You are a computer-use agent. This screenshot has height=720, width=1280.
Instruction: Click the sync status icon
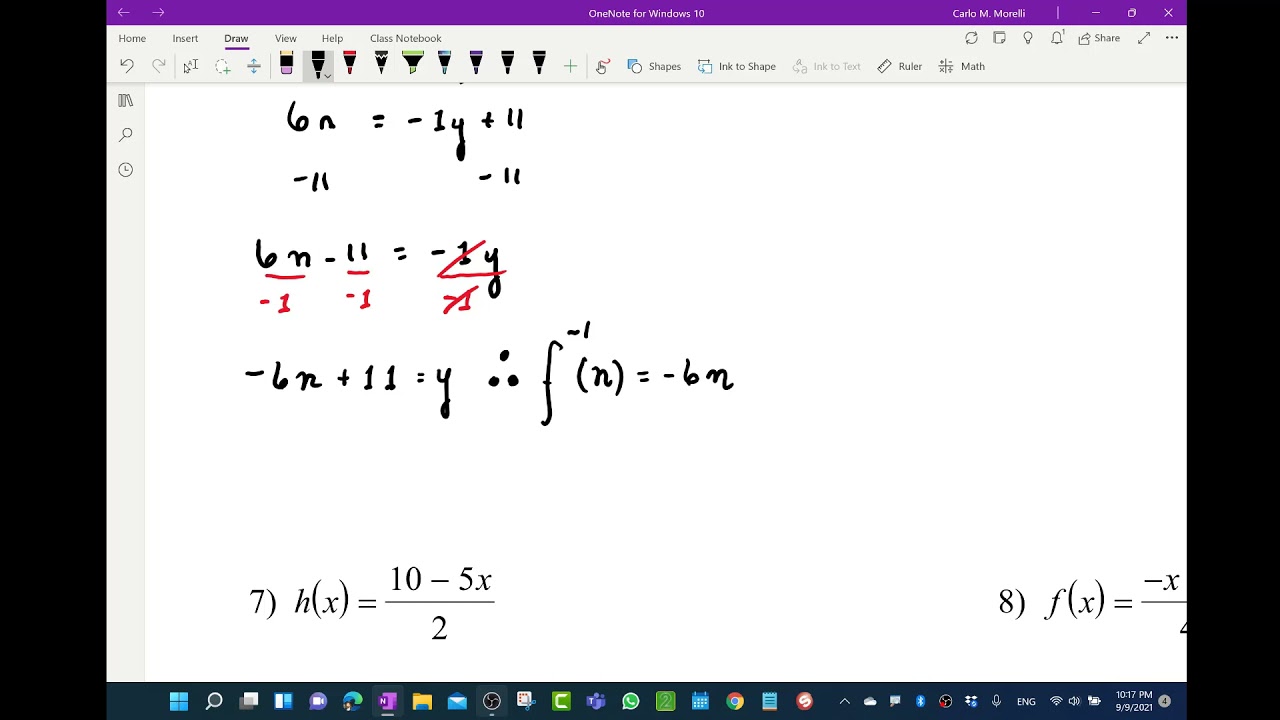(971, 38)
